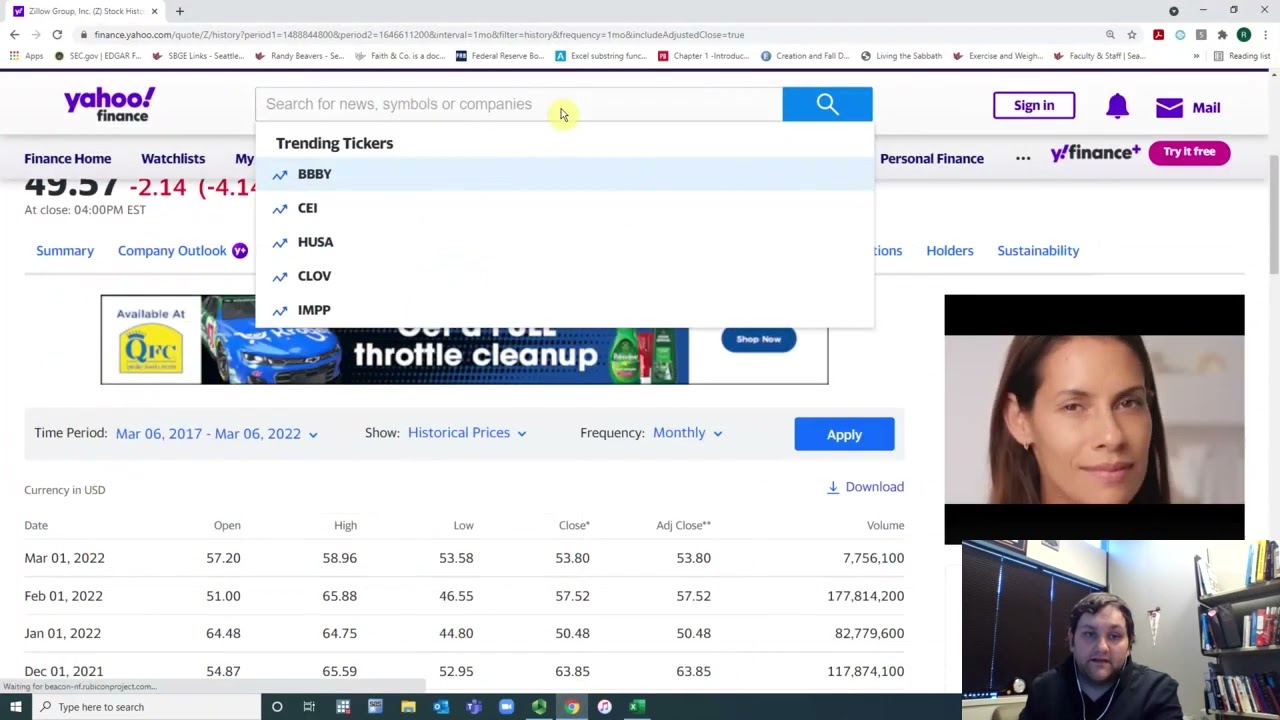Click the Try it free button
This screenshot has height=720, width=1280.
click(1189, 152)
